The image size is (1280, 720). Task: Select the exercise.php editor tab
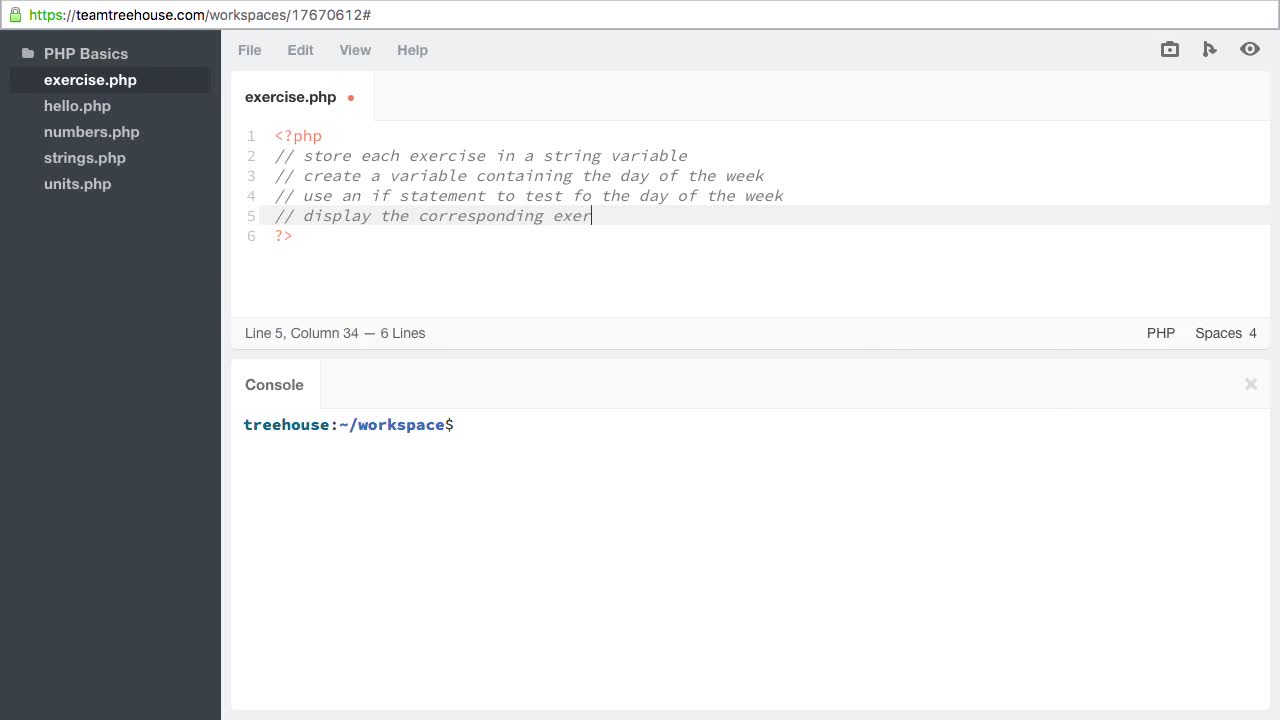[290, 97]
